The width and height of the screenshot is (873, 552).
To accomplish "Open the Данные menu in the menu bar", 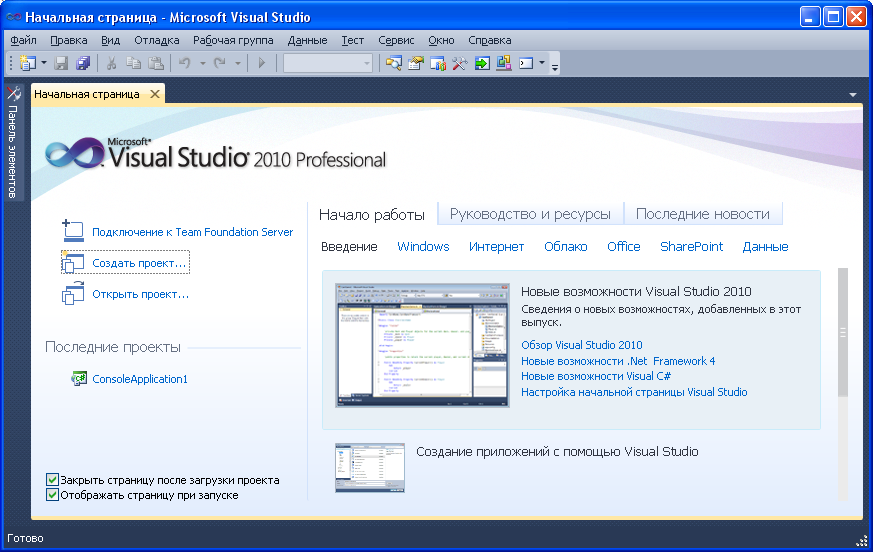I will (x=307, y=40).
